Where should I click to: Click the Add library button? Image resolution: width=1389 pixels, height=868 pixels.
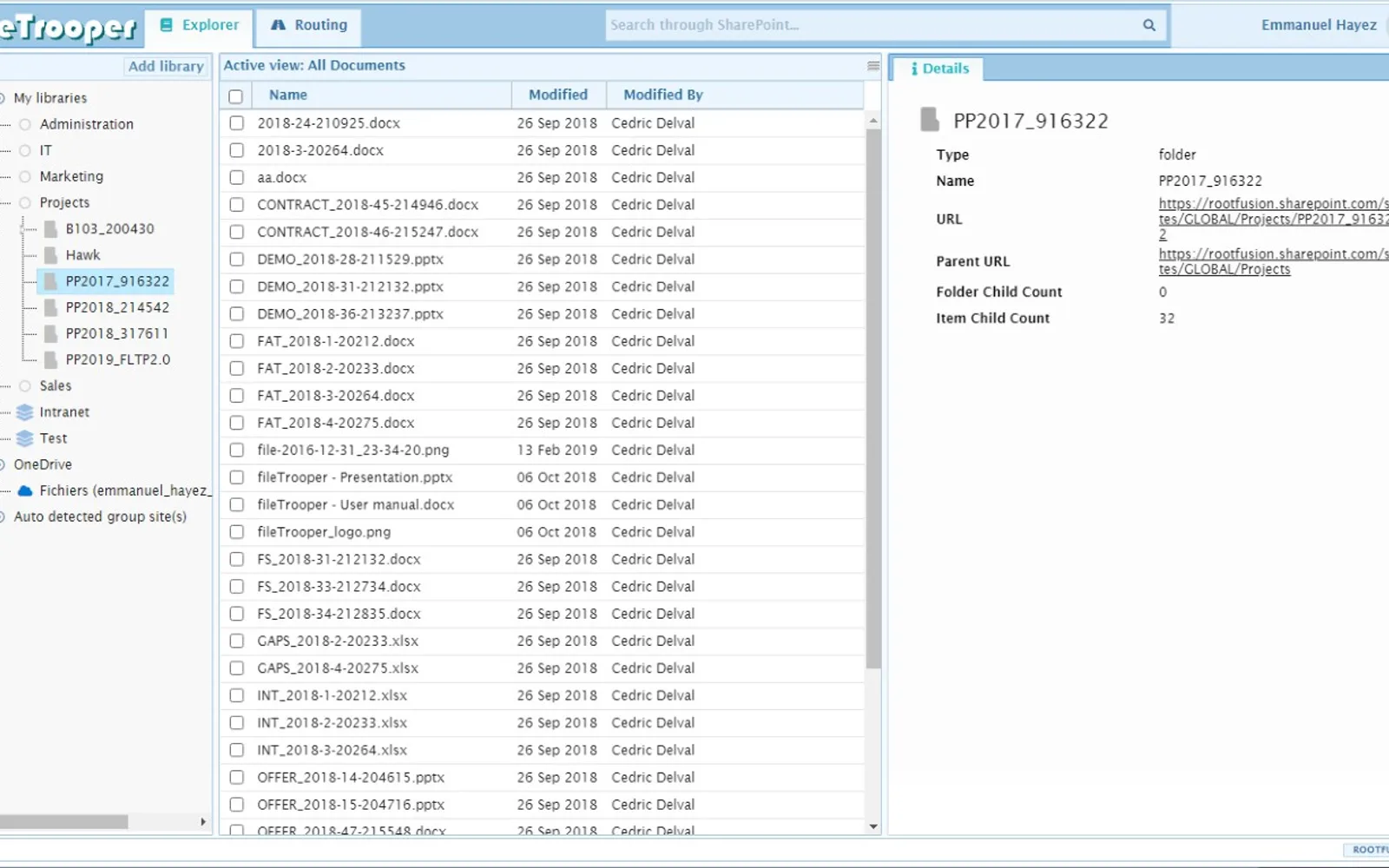pyautogui.click(x=165, y=66)
